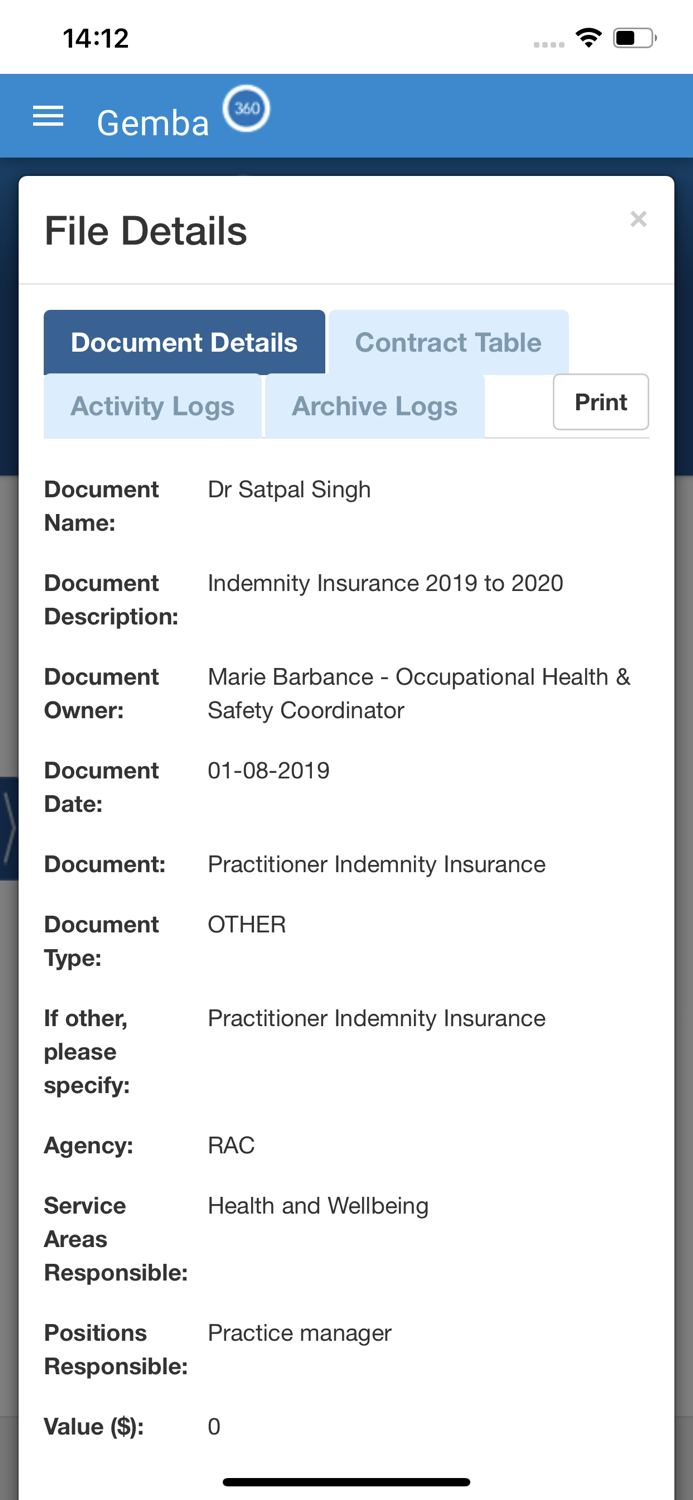The image size is (693, 1500).
Task: Select the document name Dr Satpal Singh
Action: click(x=289, y=489)
